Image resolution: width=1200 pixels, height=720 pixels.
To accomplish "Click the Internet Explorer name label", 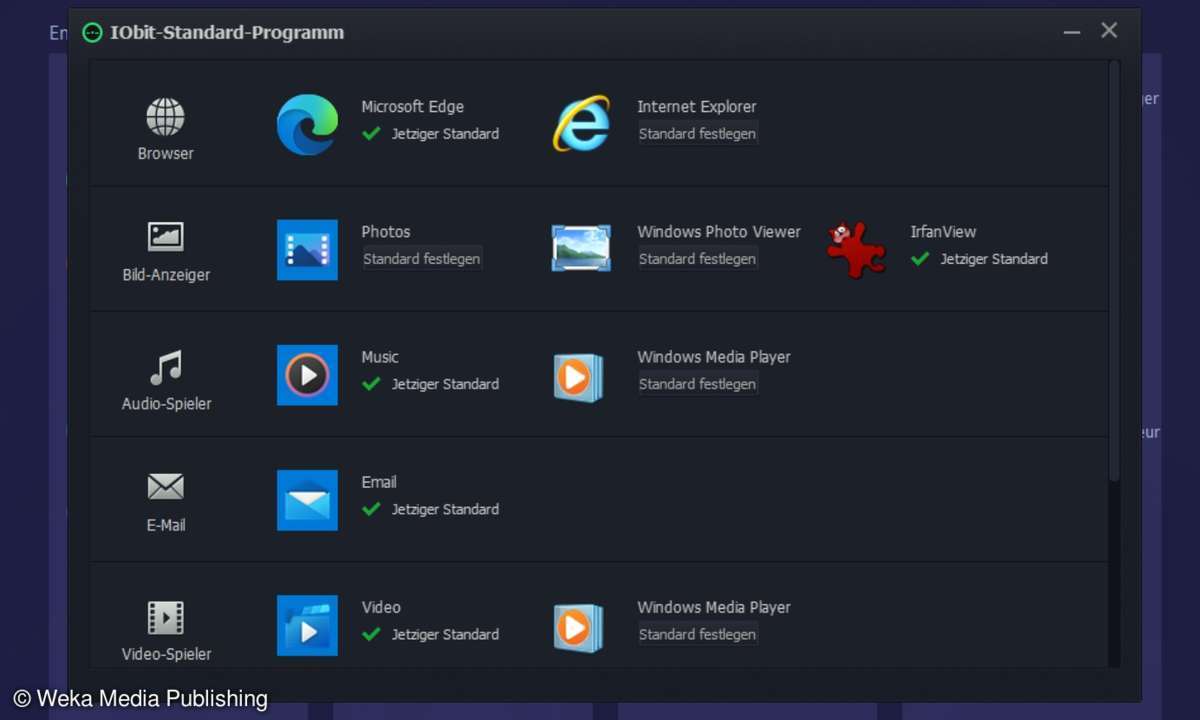I will [697, 107].
